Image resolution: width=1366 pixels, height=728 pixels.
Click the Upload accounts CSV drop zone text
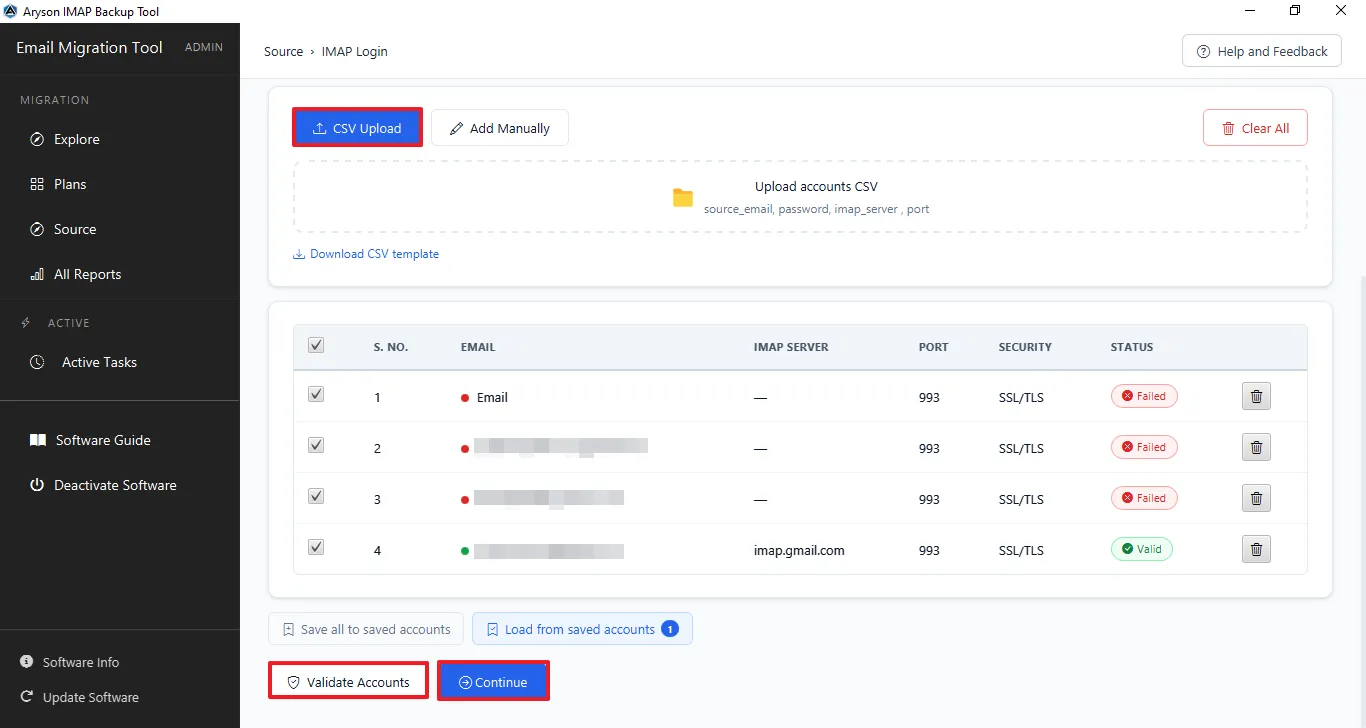click(816, 187)
